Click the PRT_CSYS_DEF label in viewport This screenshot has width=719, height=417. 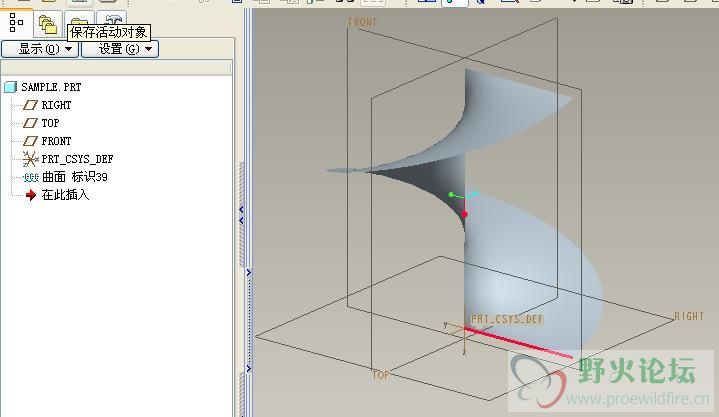click(x=507, y=319)
